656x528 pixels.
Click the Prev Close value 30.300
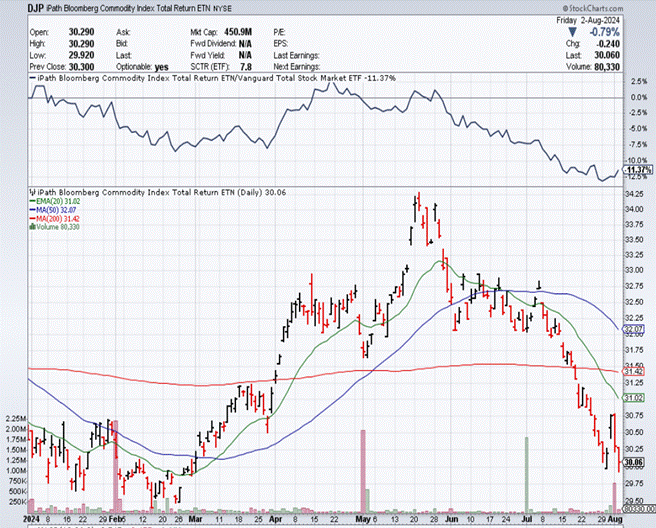click(82, 67)
